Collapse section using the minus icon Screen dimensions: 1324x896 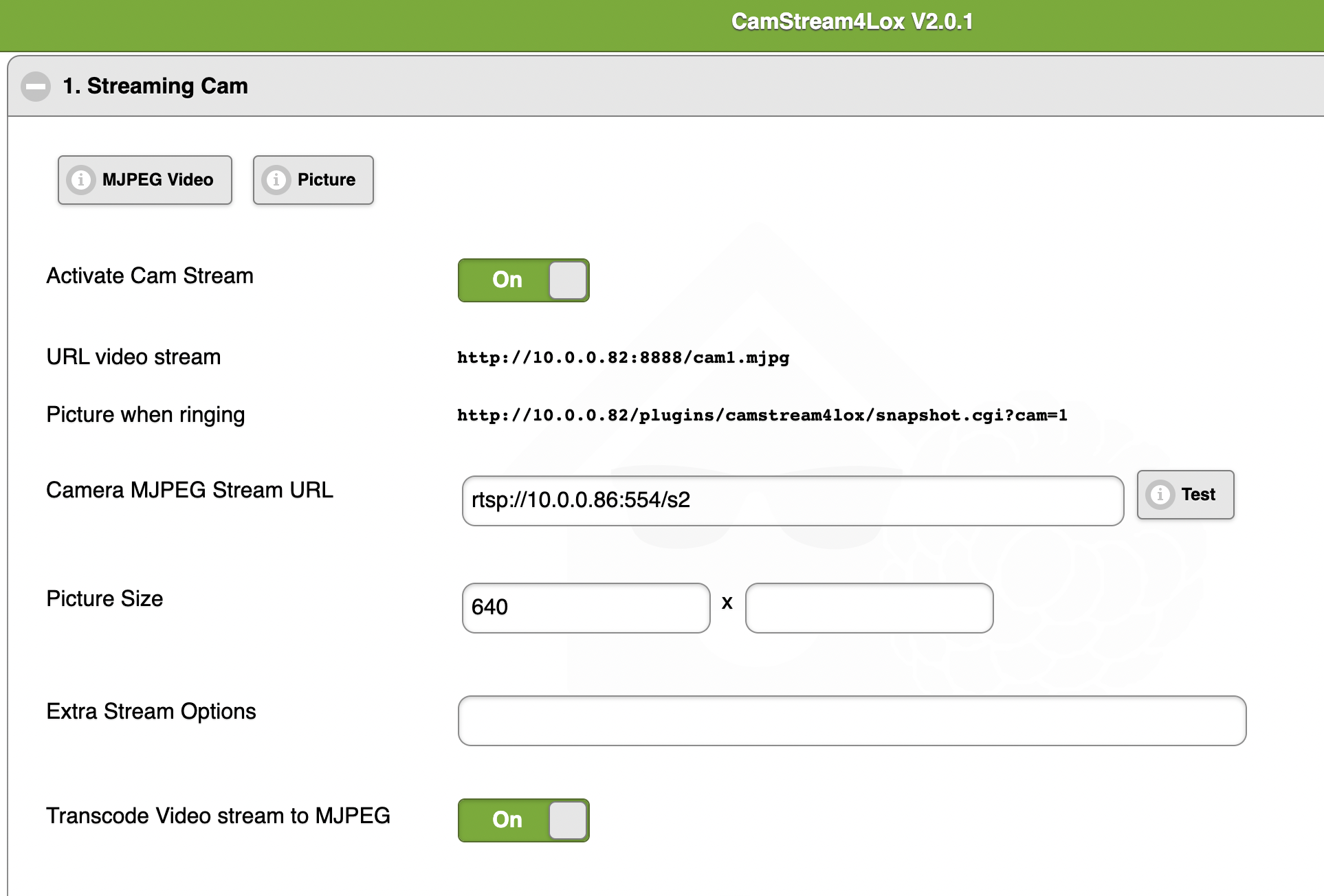36,87
